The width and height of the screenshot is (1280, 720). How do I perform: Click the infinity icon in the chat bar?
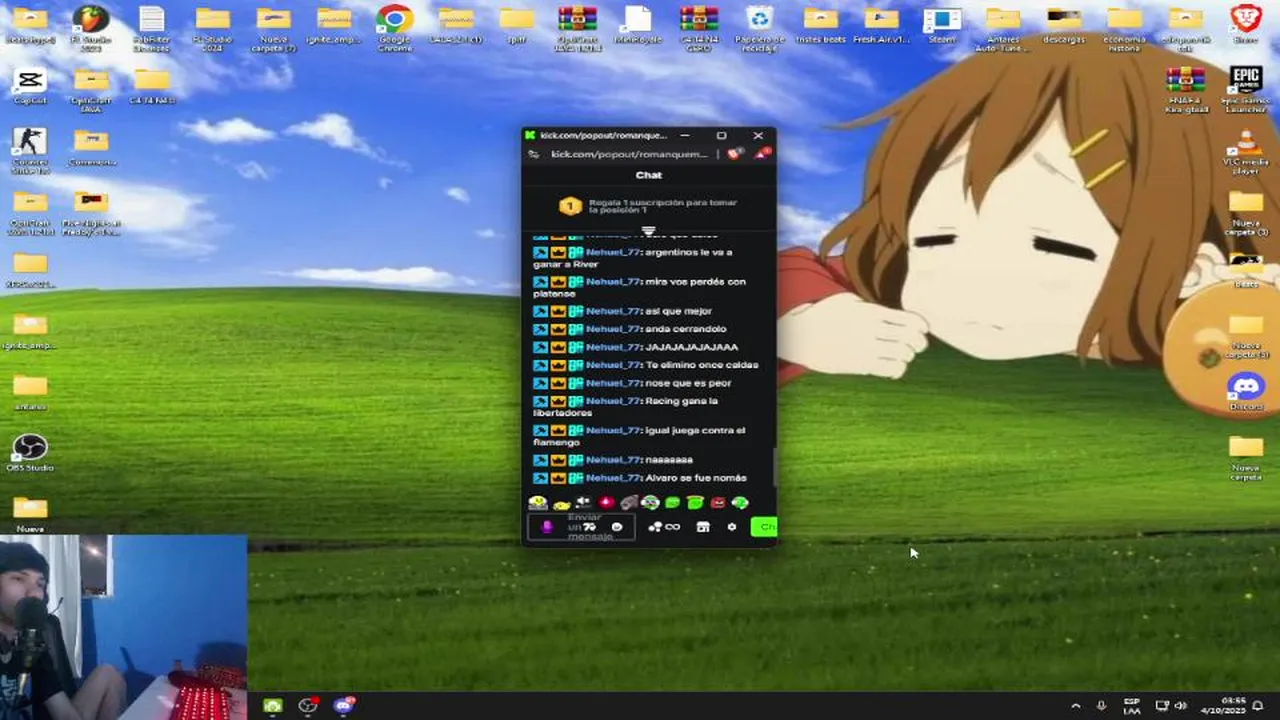[x=673, y=527]
